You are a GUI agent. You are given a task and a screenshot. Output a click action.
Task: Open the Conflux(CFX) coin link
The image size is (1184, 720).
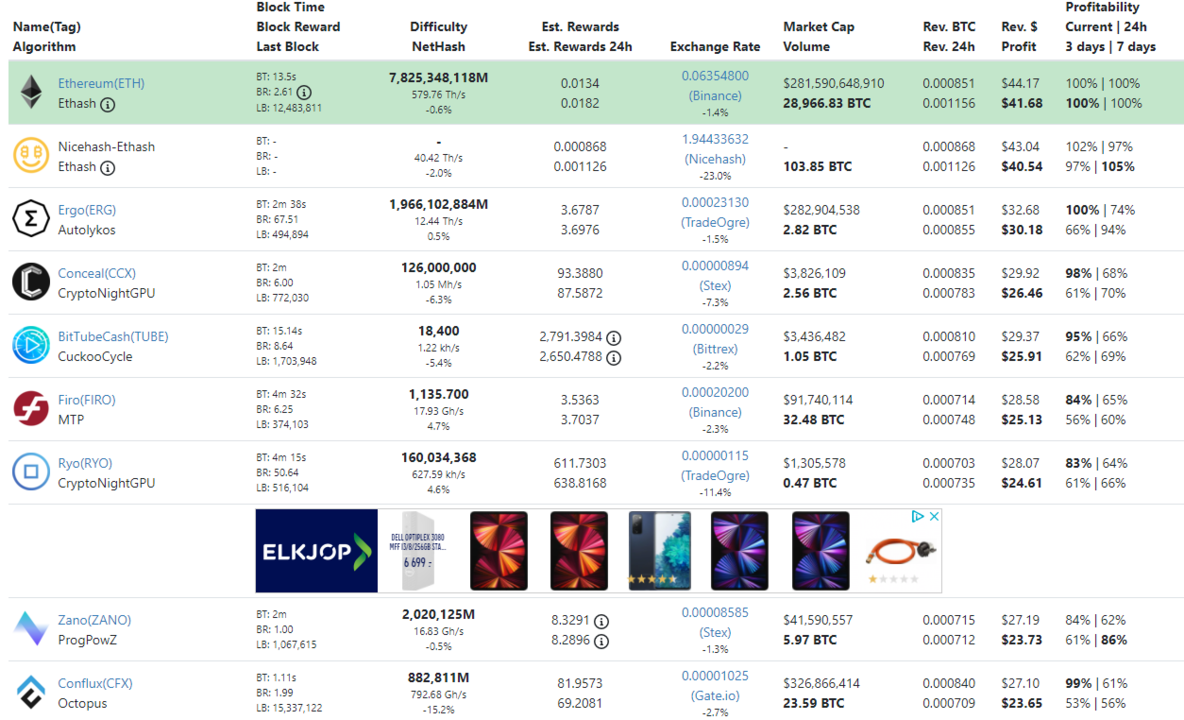point(95,683)
